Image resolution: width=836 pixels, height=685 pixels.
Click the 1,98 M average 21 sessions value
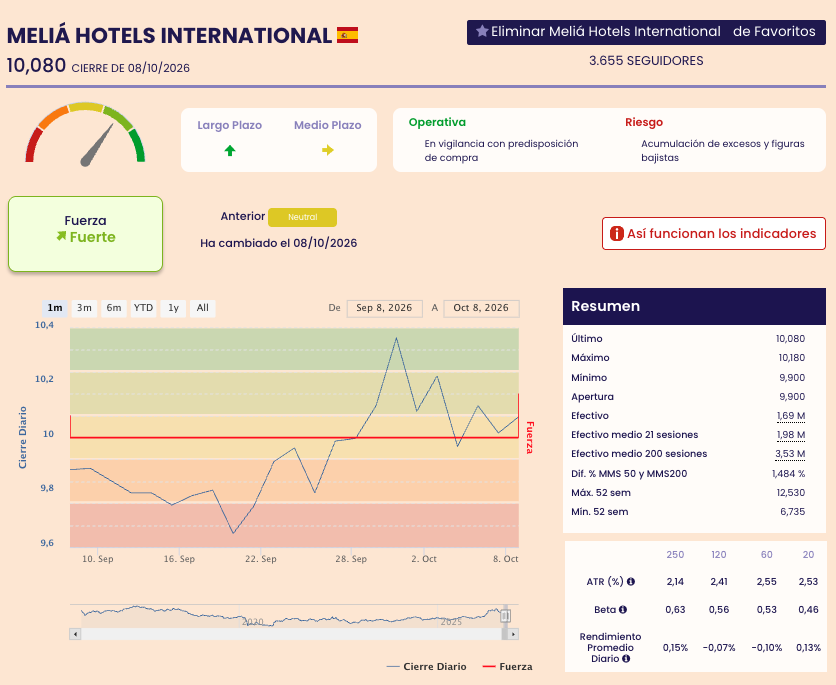coord(791,435)
